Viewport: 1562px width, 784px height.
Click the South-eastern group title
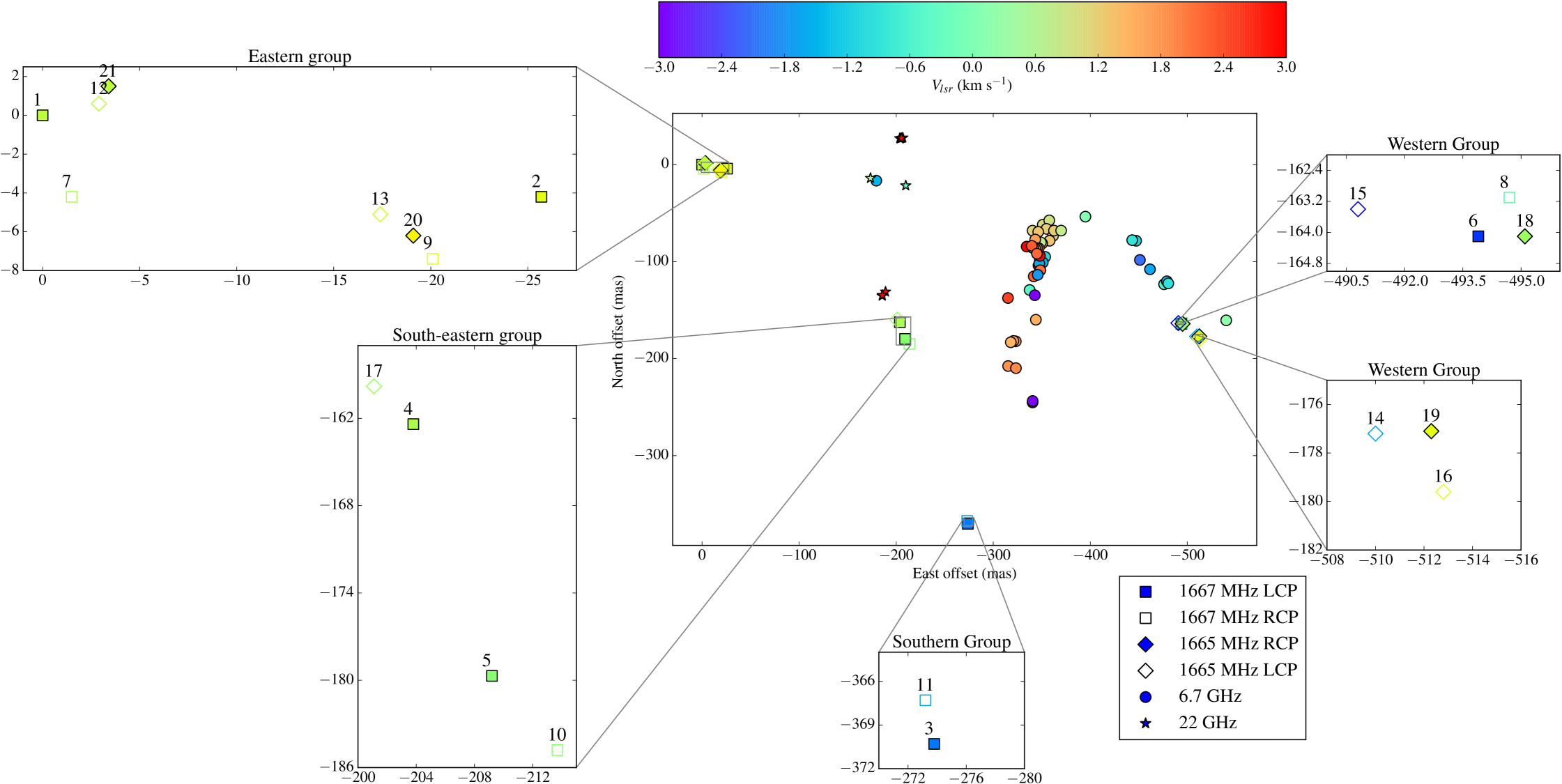[466, 335]
